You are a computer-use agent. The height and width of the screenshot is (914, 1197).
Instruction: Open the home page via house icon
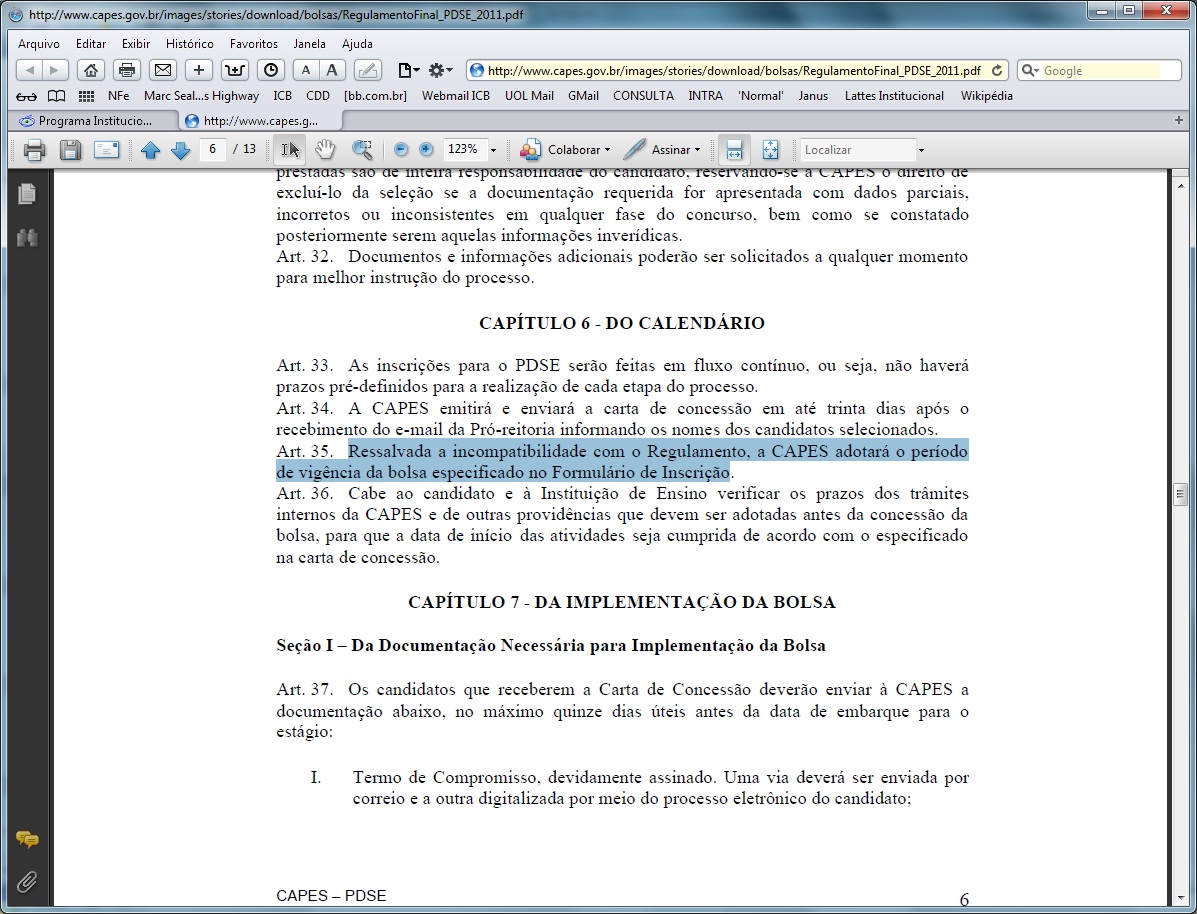(90, 70)
